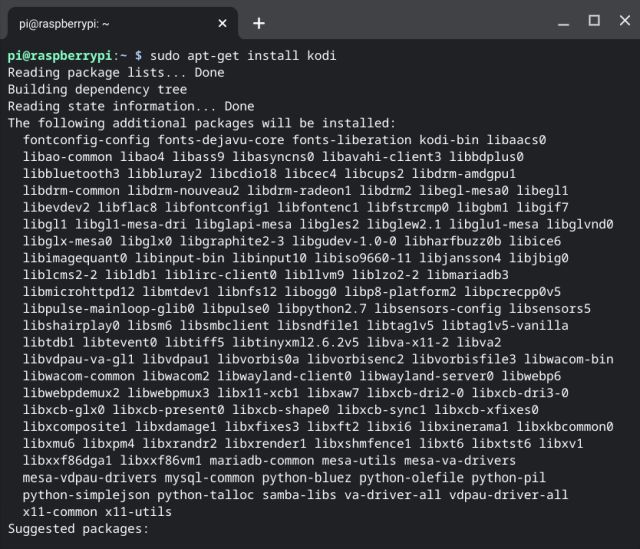The image size is (640, 549).
Task: Click the 'libgif7' package name
Action: [x=542, y=207]
